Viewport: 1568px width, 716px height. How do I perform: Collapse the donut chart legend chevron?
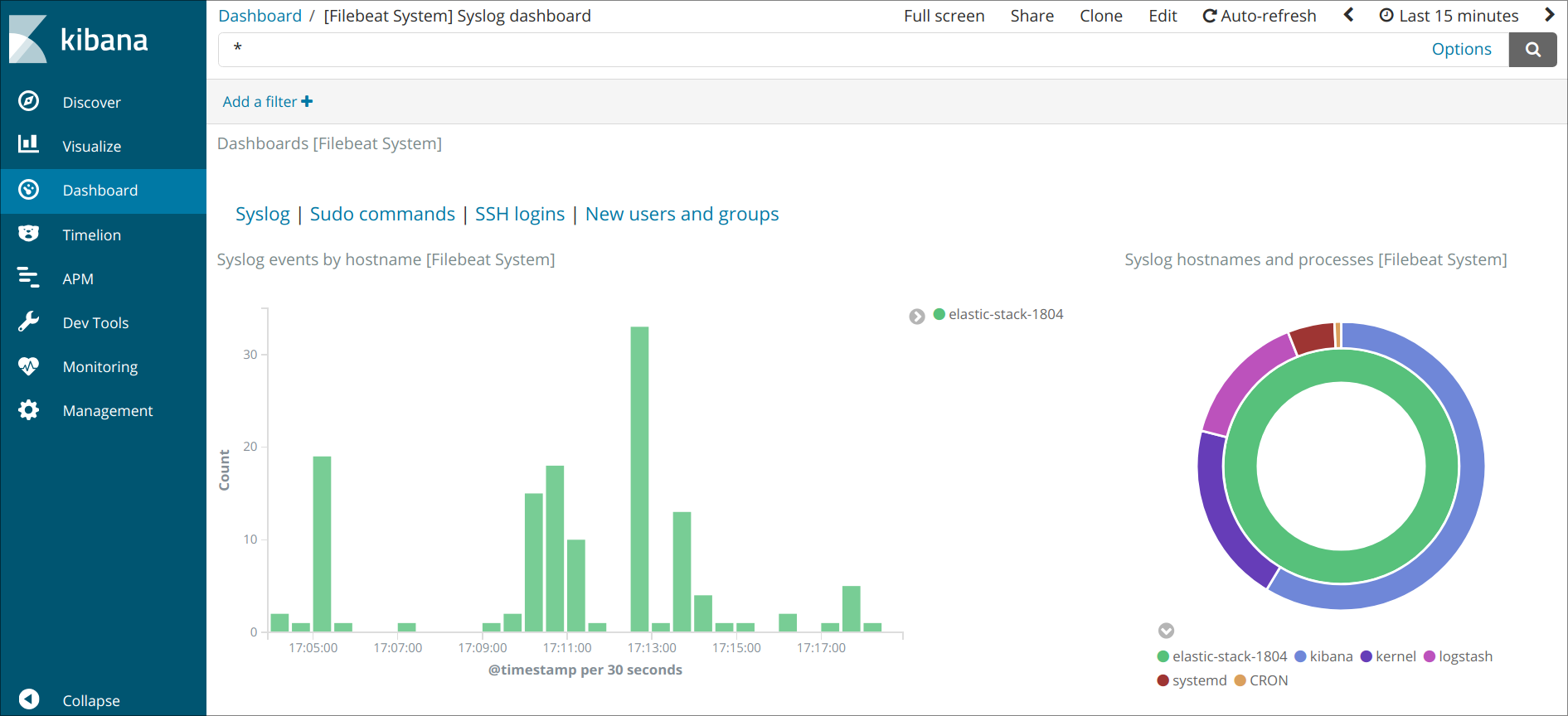pyautogui.click(x=1166, y=631)
